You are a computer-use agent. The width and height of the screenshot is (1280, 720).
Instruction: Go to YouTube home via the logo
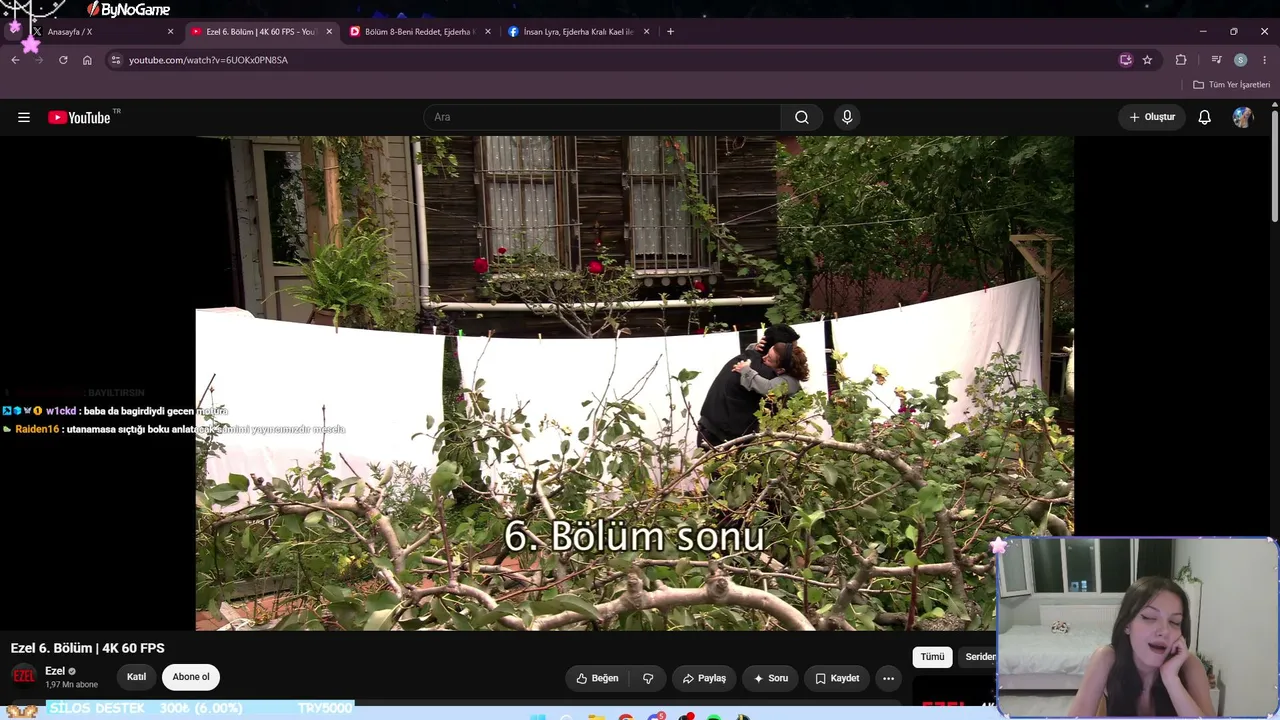[79, 117]
